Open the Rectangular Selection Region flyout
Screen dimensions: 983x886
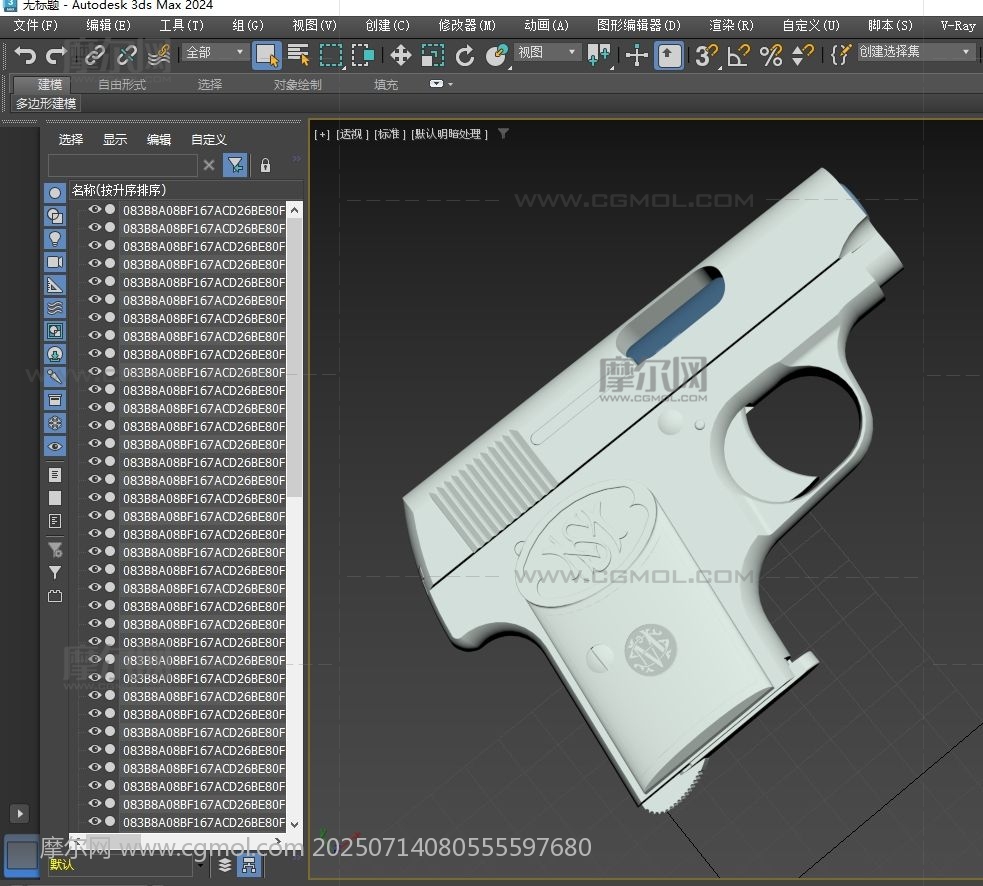coord(331,55)
